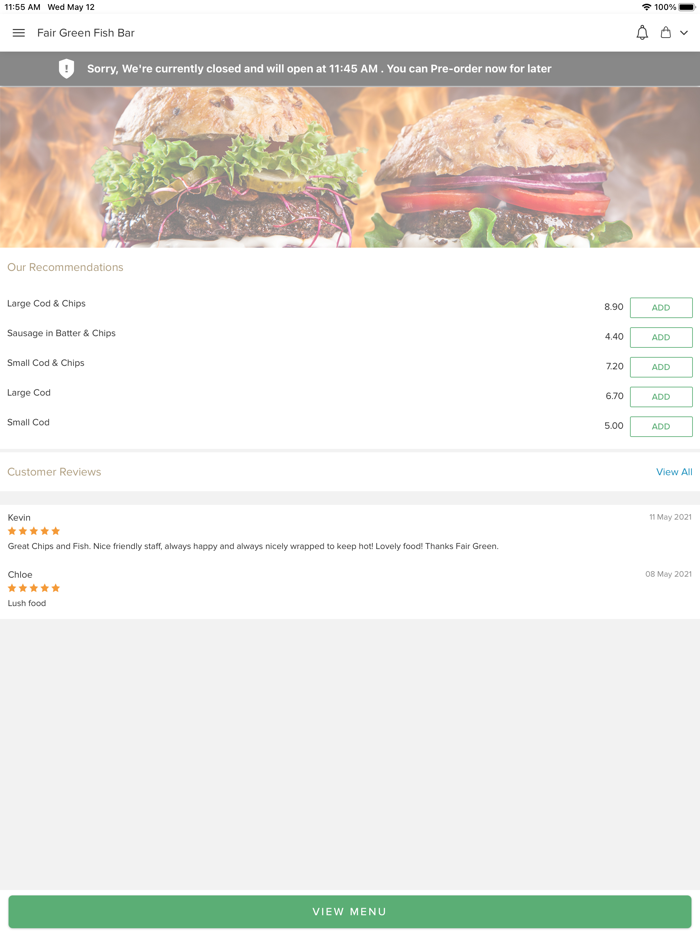The image size is (700, 934).
Task: Click the shield alert icon in banner
Action: [x=66, y=69]
